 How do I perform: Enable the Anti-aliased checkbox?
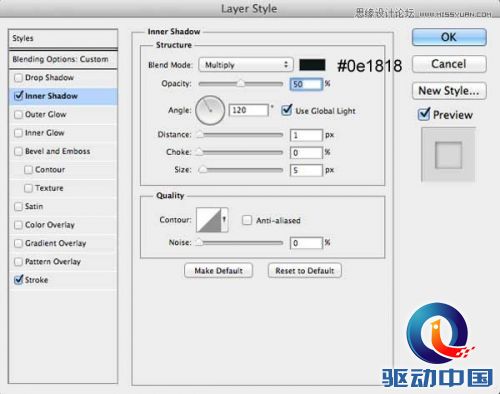[247, 220]
